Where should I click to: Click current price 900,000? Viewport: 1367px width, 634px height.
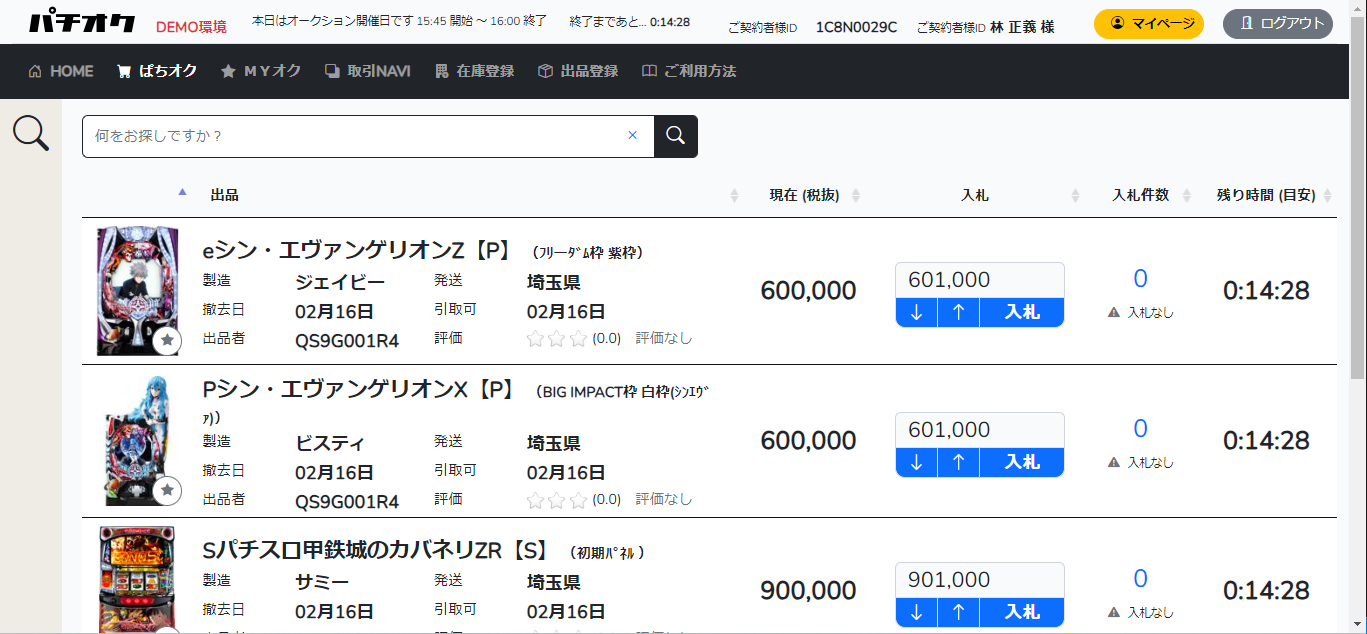[808, 591]
